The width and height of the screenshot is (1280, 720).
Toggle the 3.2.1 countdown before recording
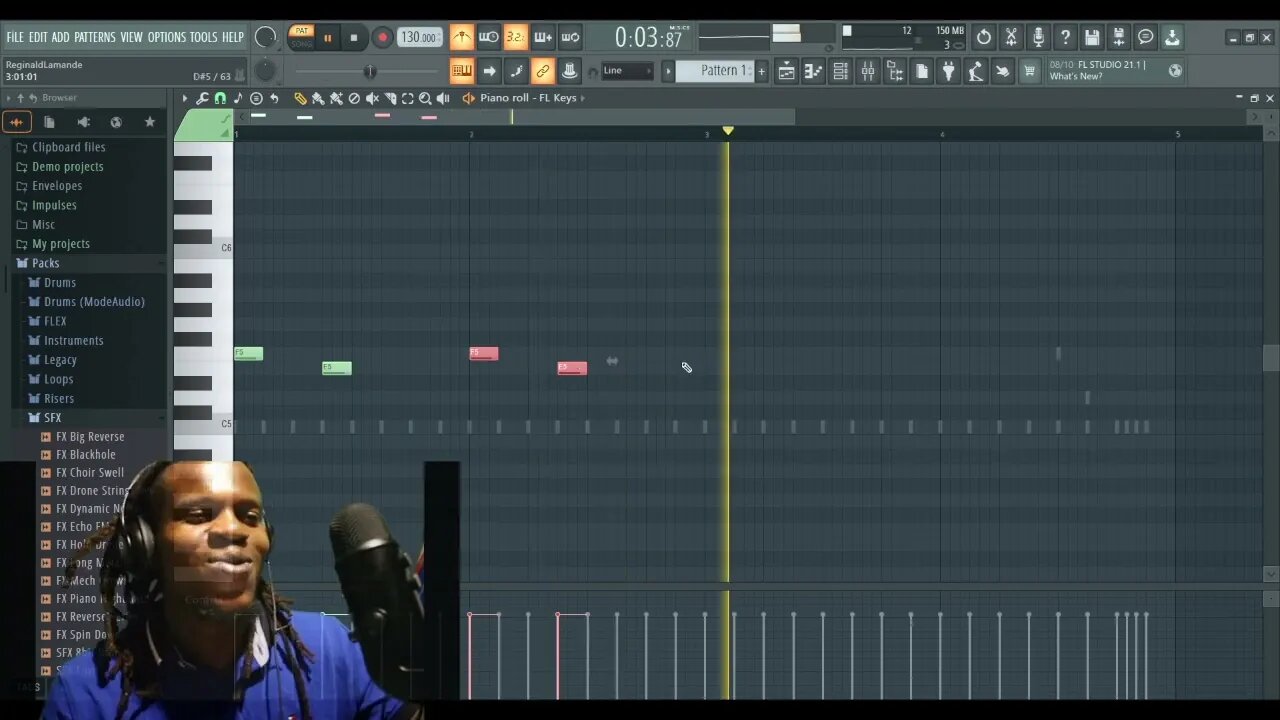pos(515,37)
